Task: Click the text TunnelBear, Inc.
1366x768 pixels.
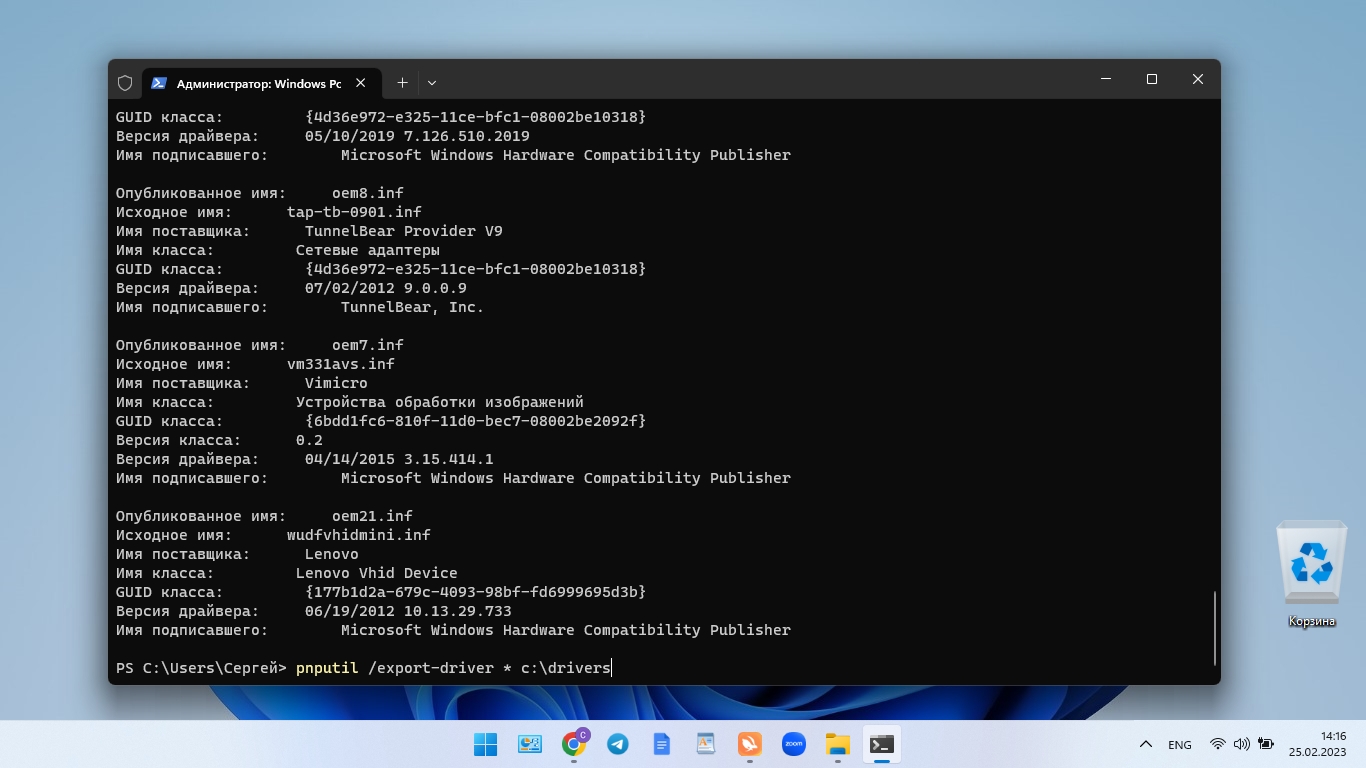Action: pyautogui.click(x=413, y=307)
